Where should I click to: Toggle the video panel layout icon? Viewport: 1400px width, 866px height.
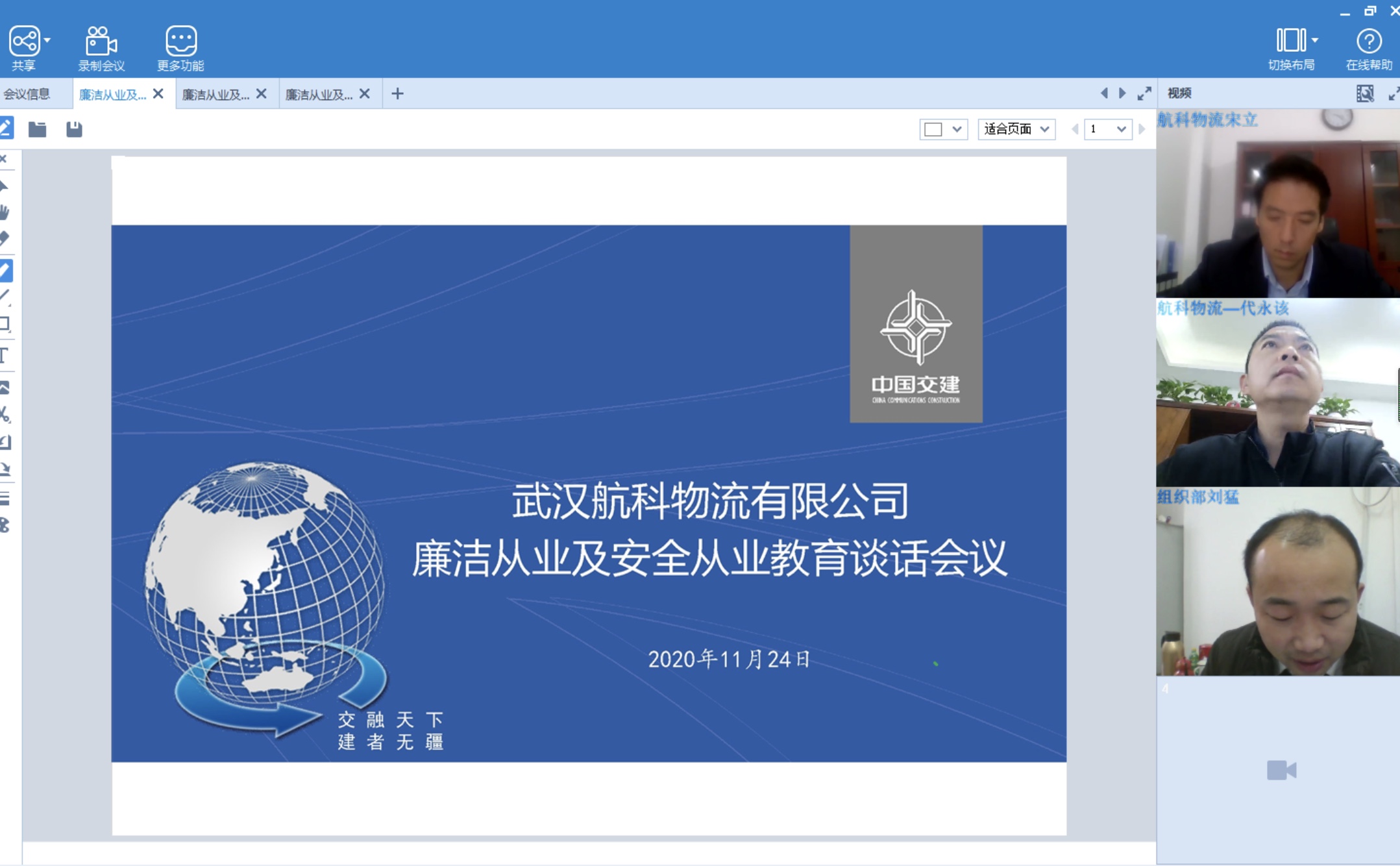tap(1364, 93)
